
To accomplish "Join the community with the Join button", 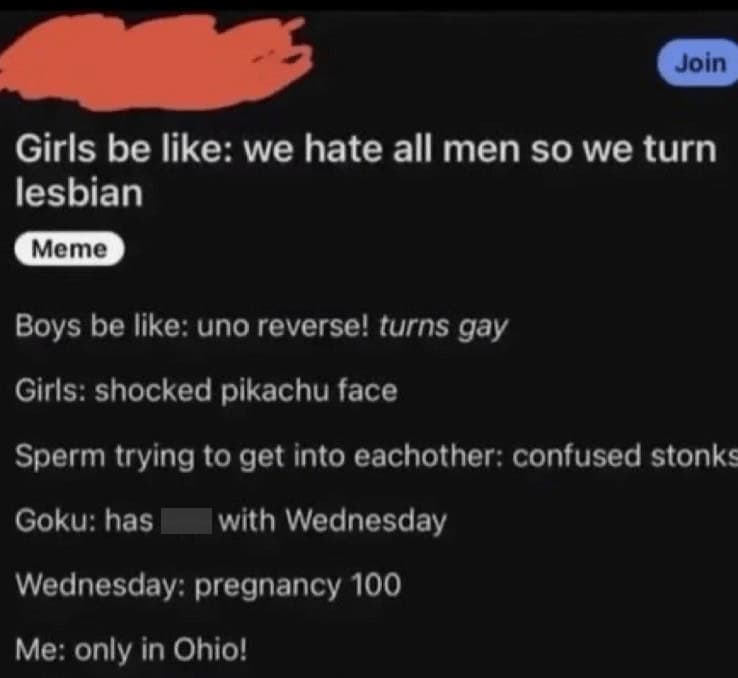I will click(698, 63).
